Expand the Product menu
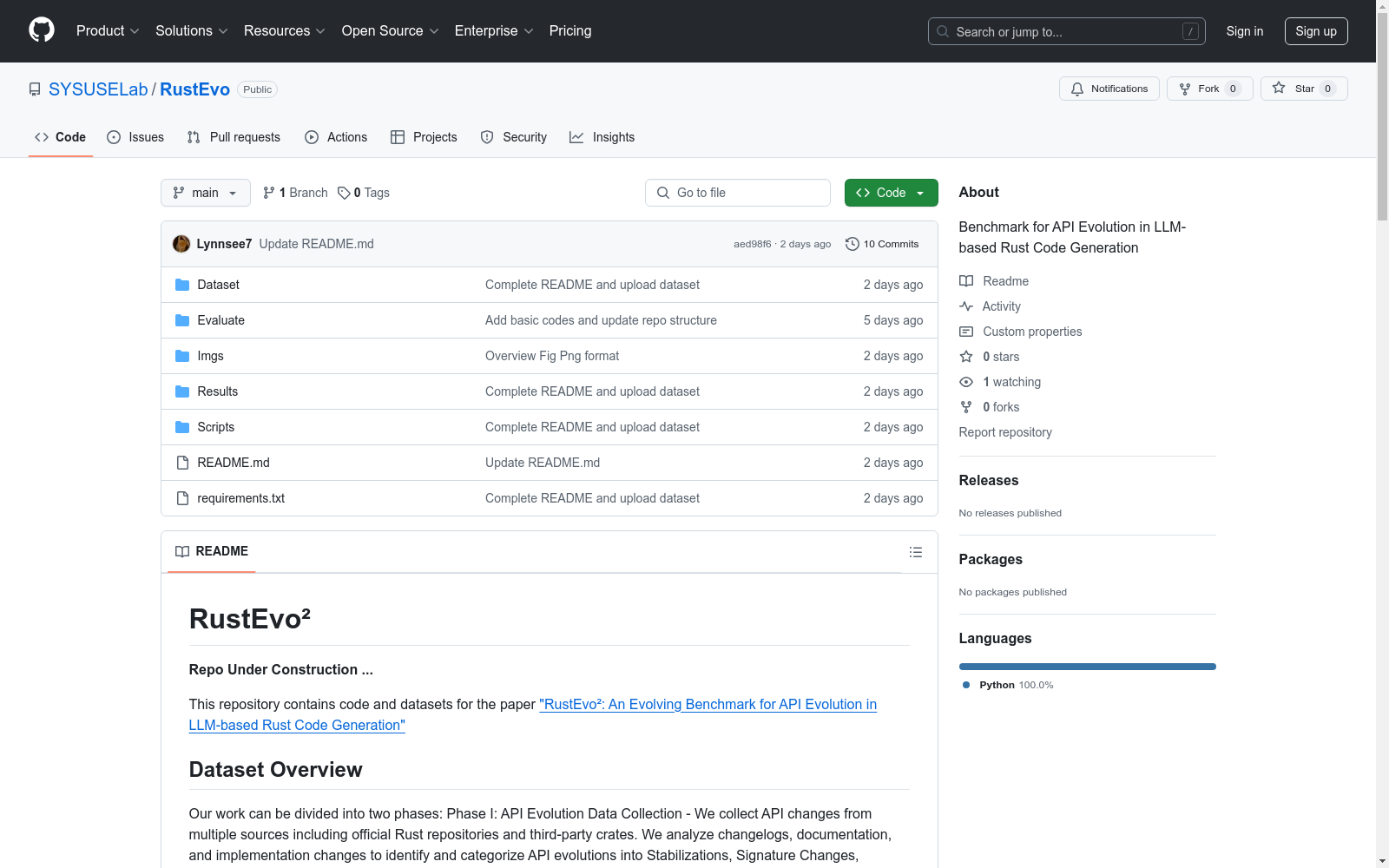The image size is (1389, 868). tap(108, 30)
